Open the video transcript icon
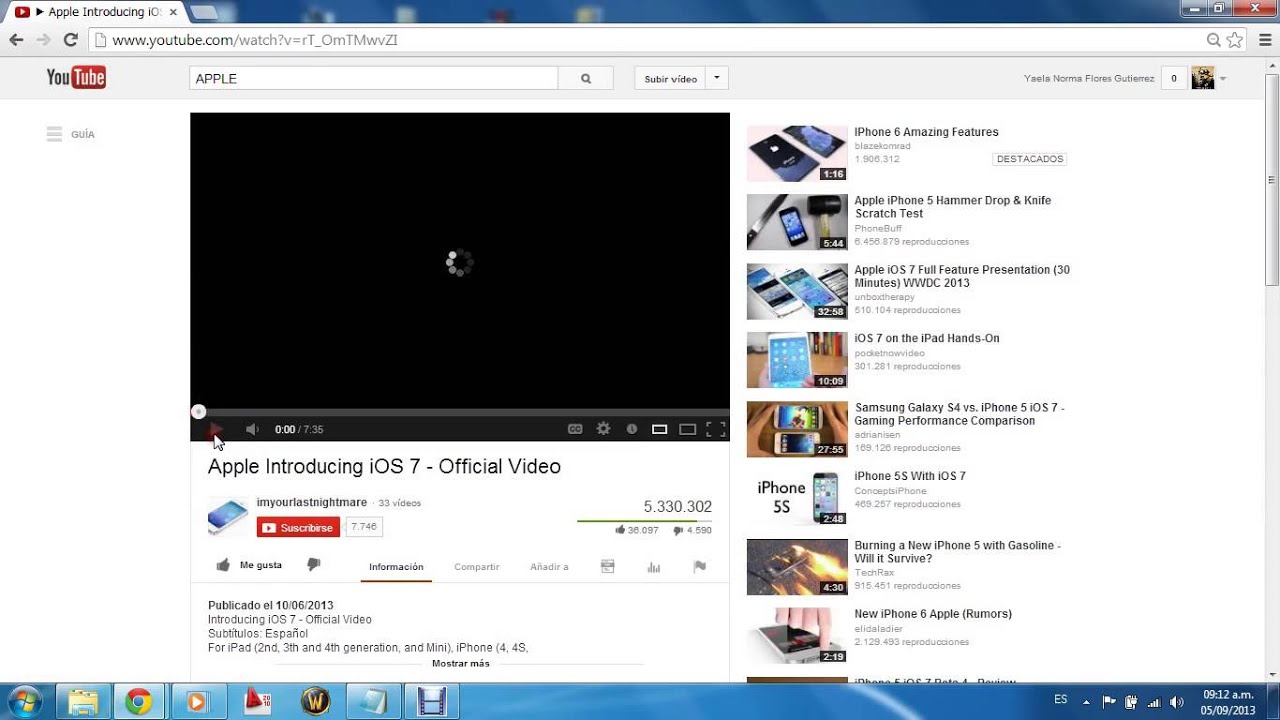The height and width of the screenshot is (720, 1280). [607, 566]
